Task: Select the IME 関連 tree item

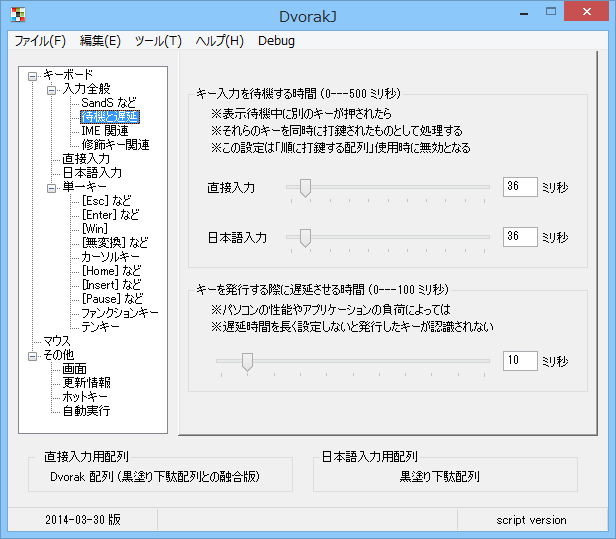Action: tap(104, 130)
